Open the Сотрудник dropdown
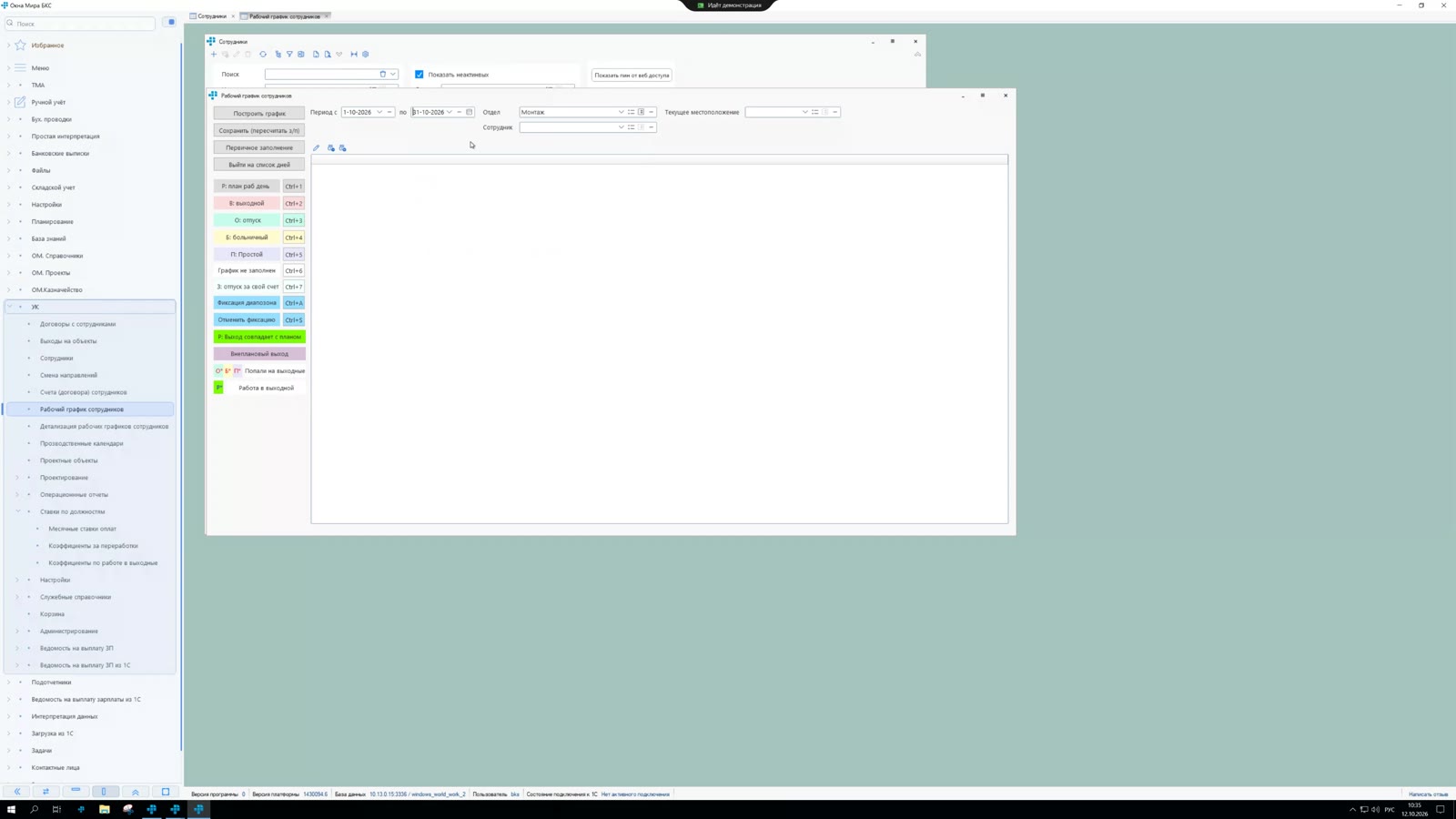1456x819 pixels. point(622,127)
